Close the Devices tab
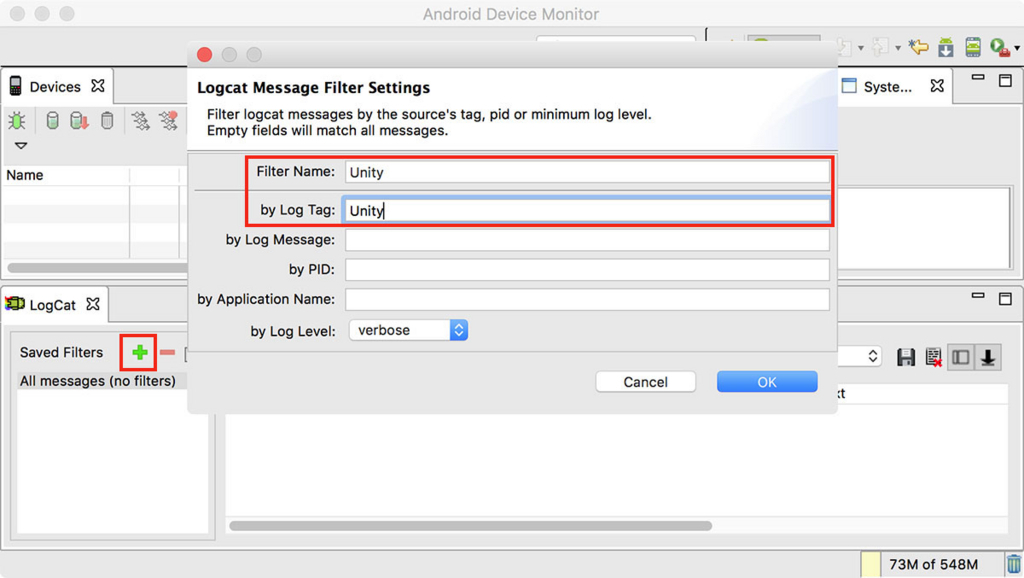The image size is (1024, 578). coord(98,86)
